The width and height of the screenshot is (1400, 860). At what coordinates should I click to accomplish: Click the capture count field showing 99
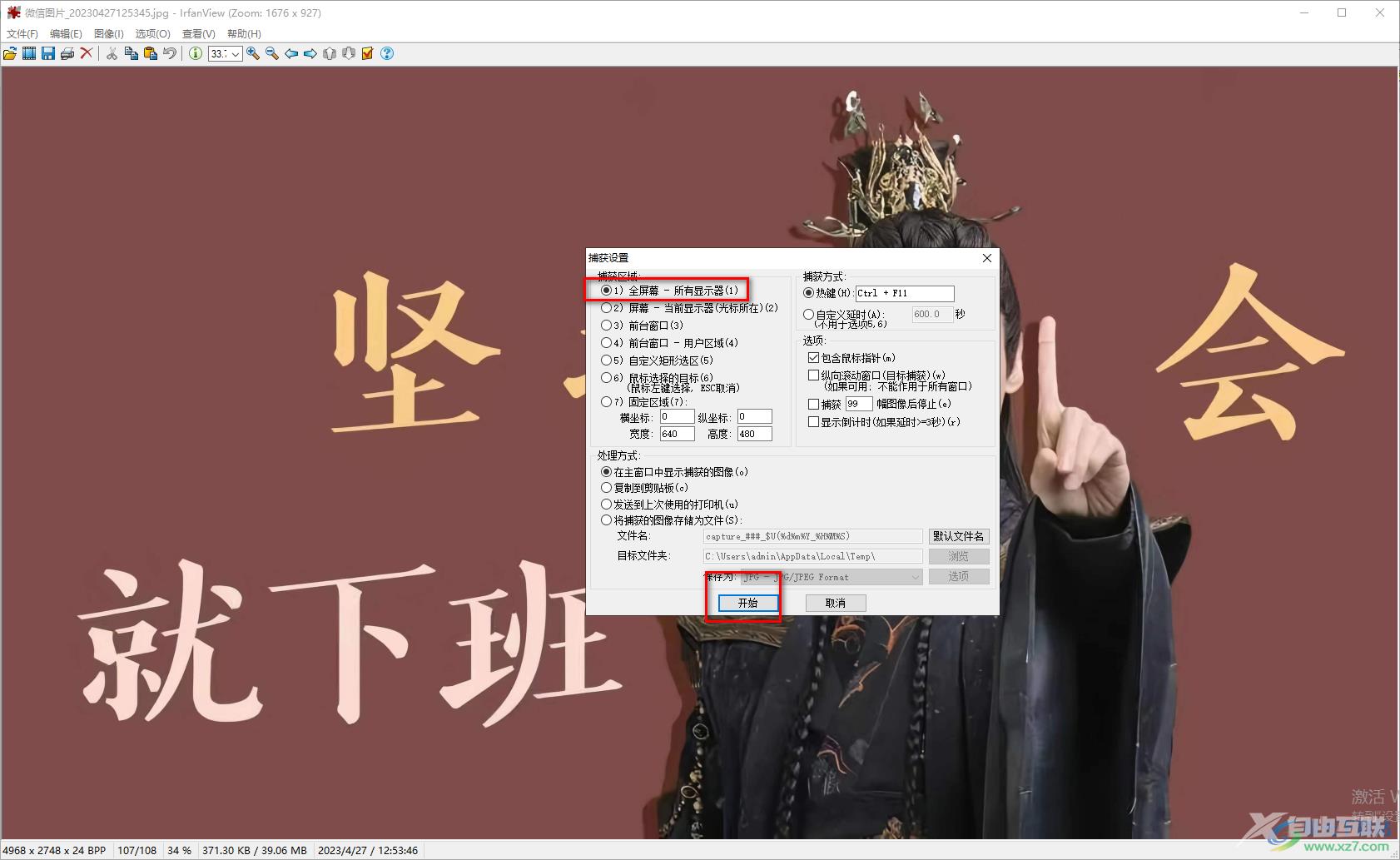(x=859, y=404)
